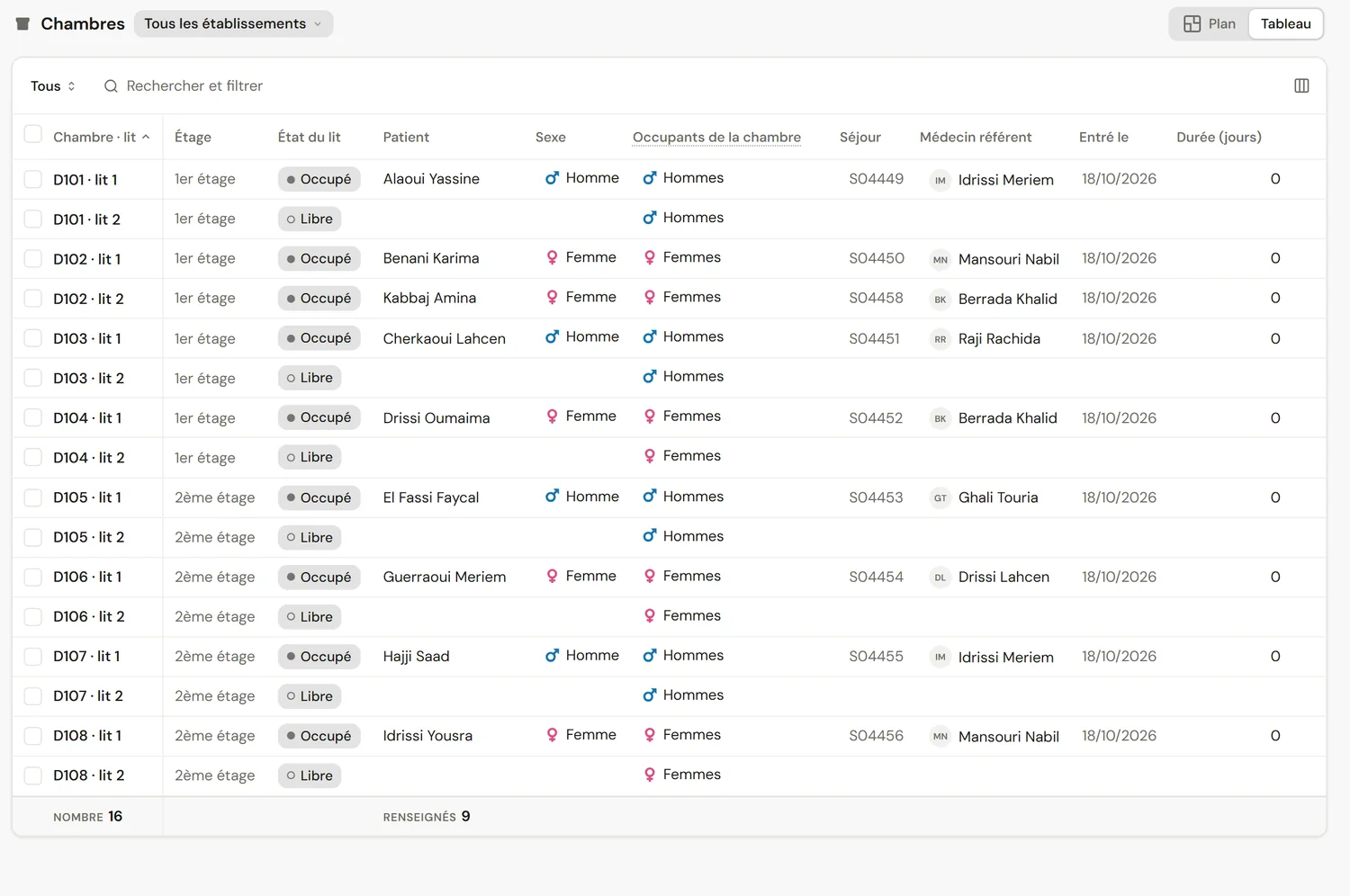Click Femmes occupants icon in D108 lit 2 row
Screen dimensions: 1350x896
649,775
